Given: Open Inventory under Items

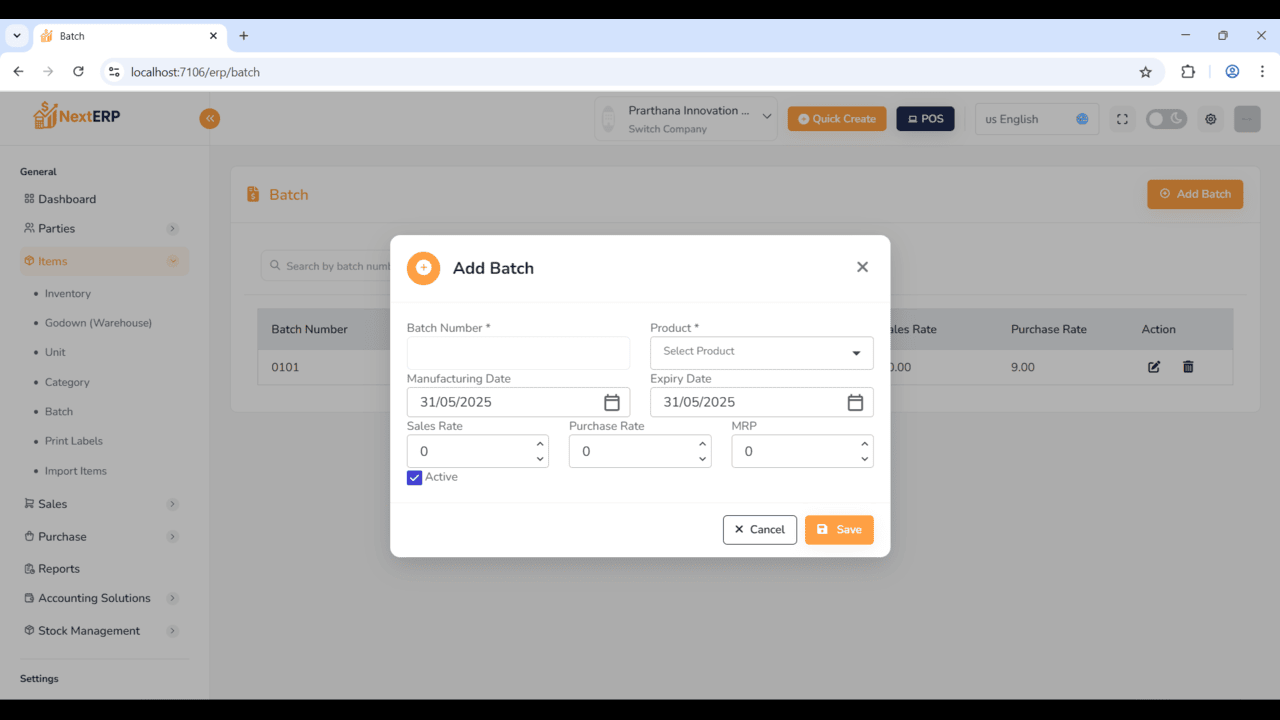Looking at the screenshot, I should point(68,293).
